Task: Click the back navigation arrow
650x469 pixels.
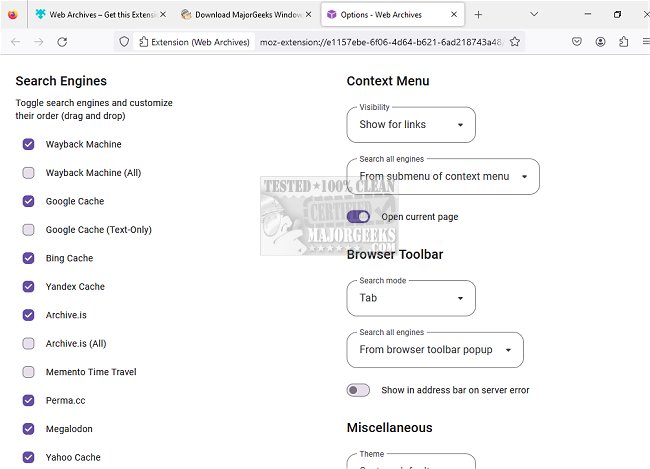Action: tap(15, 42)
